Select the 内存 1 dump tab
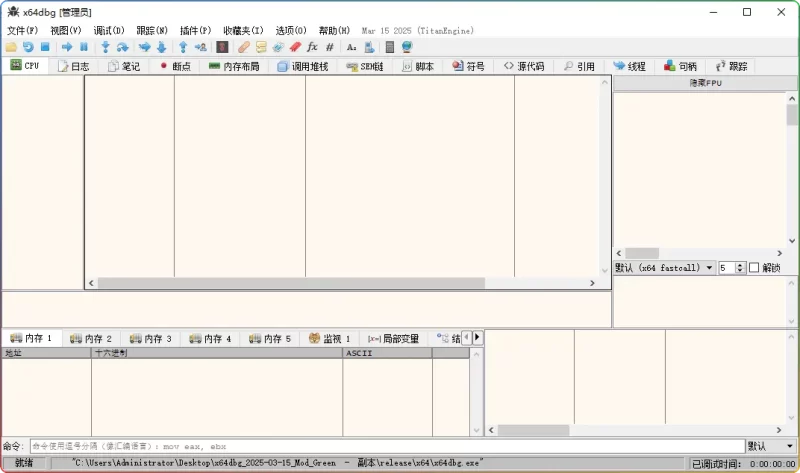Viewport: 800px width, 473px height. [x=32, y=338]
